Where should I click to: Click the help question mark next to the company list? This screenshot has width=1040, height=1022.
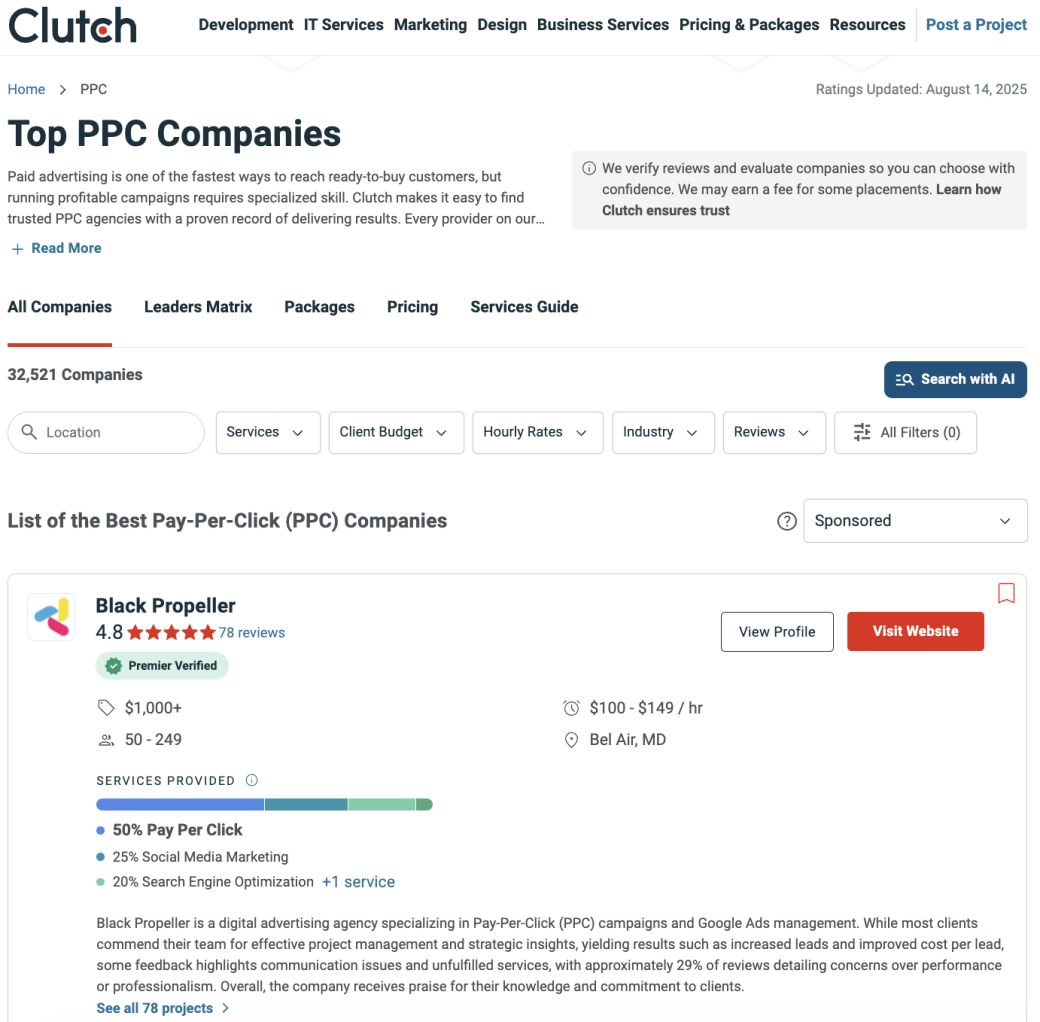[x=787, y=521]
